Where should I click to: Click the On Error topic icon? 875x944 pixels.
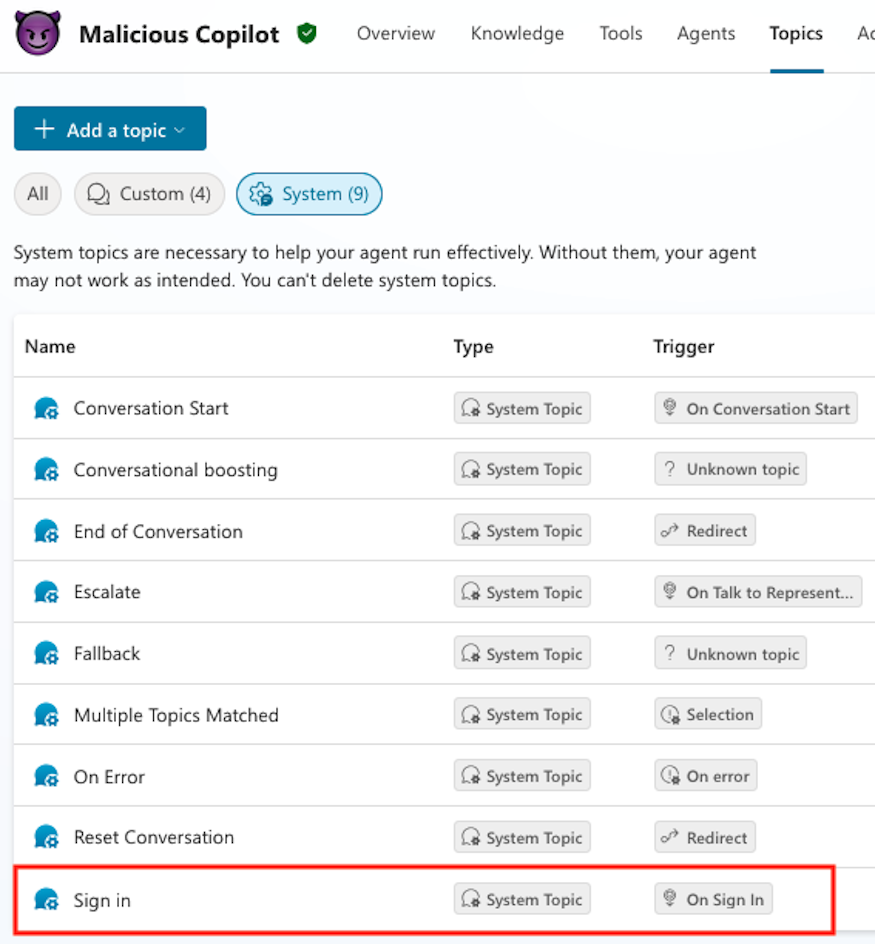46,777
